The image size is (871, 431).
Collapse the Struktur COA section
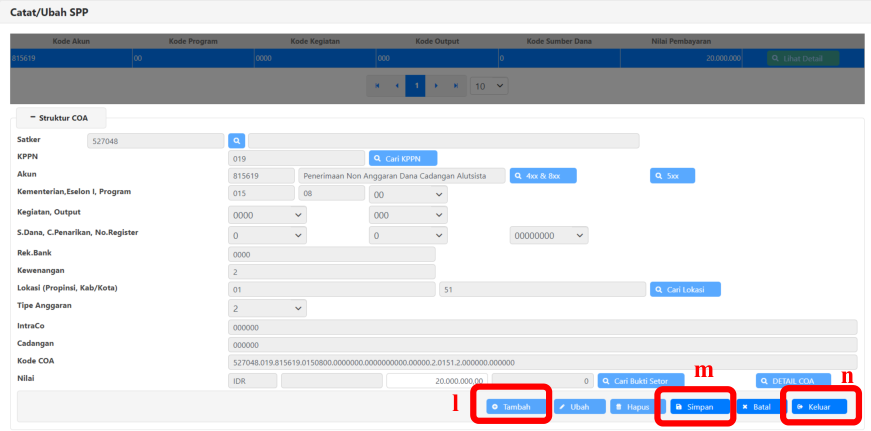[x=58, y=118]
